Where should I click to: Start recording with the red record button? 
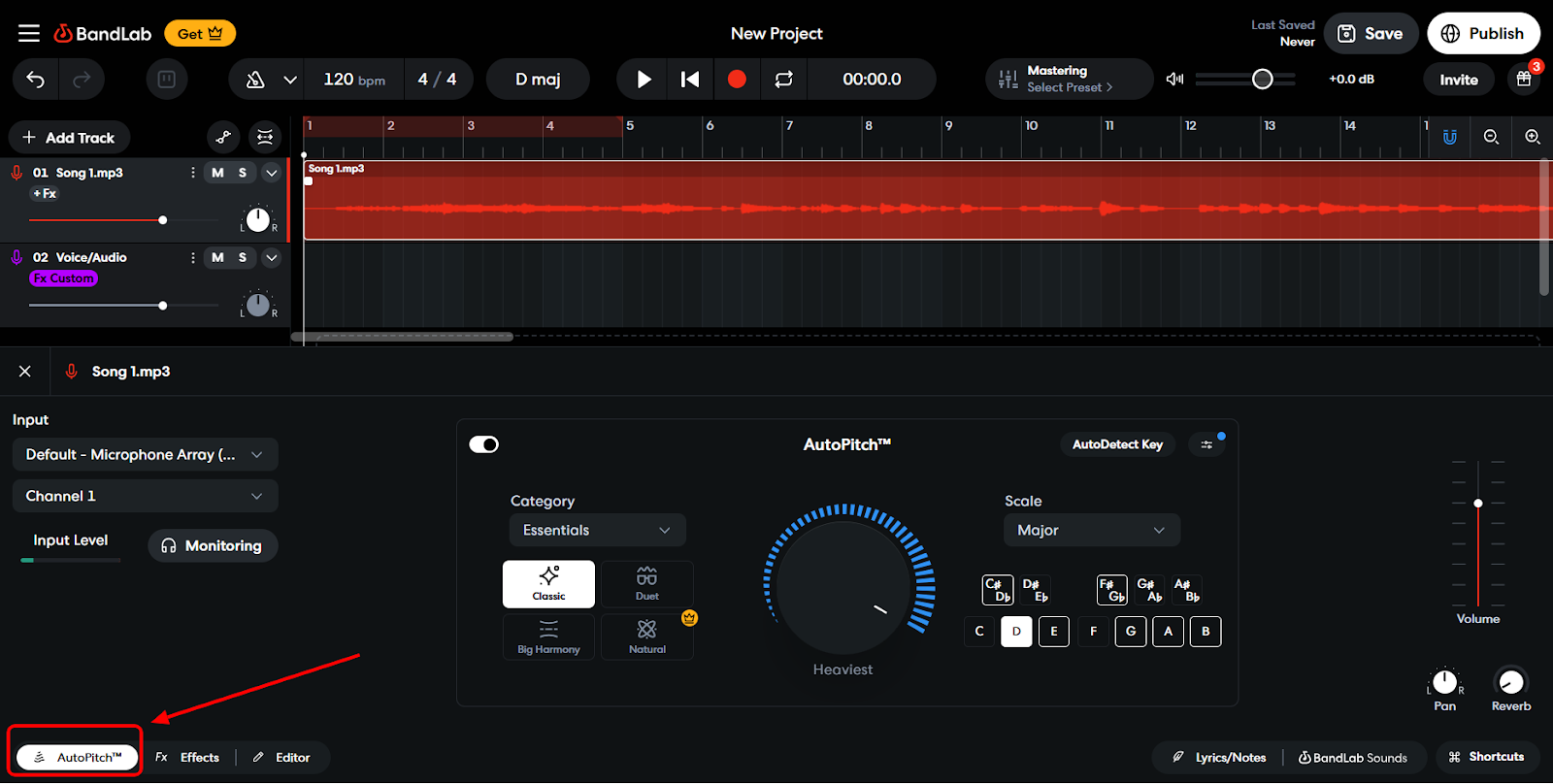[x=737, y=80]
